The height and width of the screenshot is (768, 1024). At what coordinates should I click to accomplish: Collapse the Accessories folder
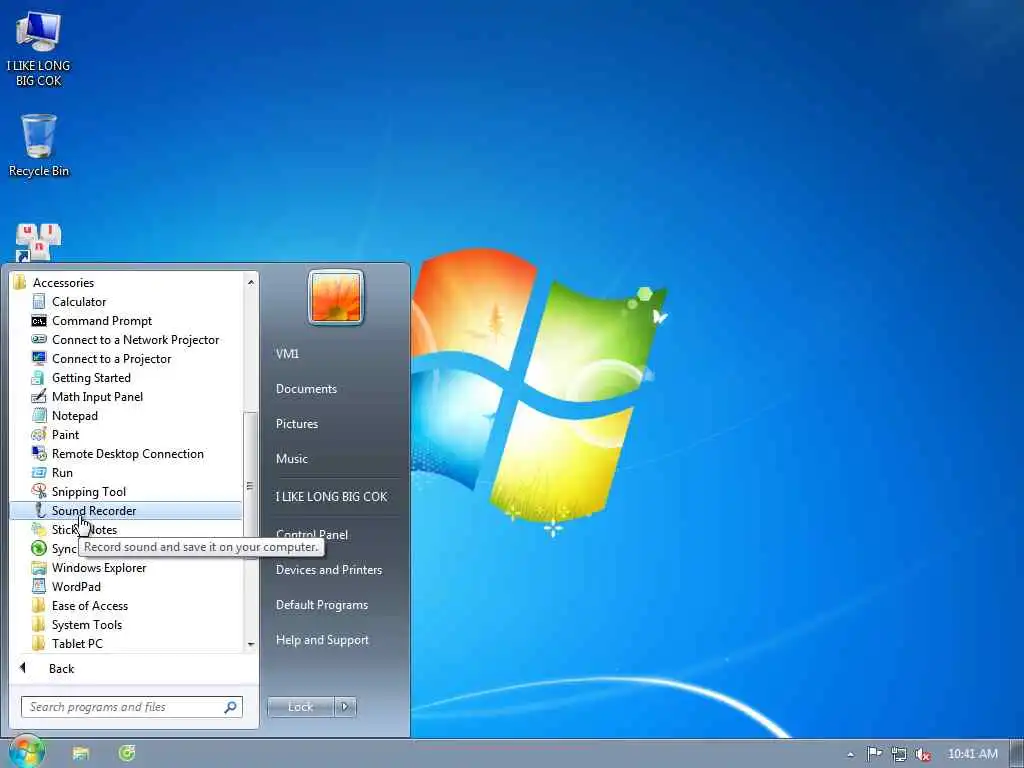pyautogui.click(x=63, y=283)
